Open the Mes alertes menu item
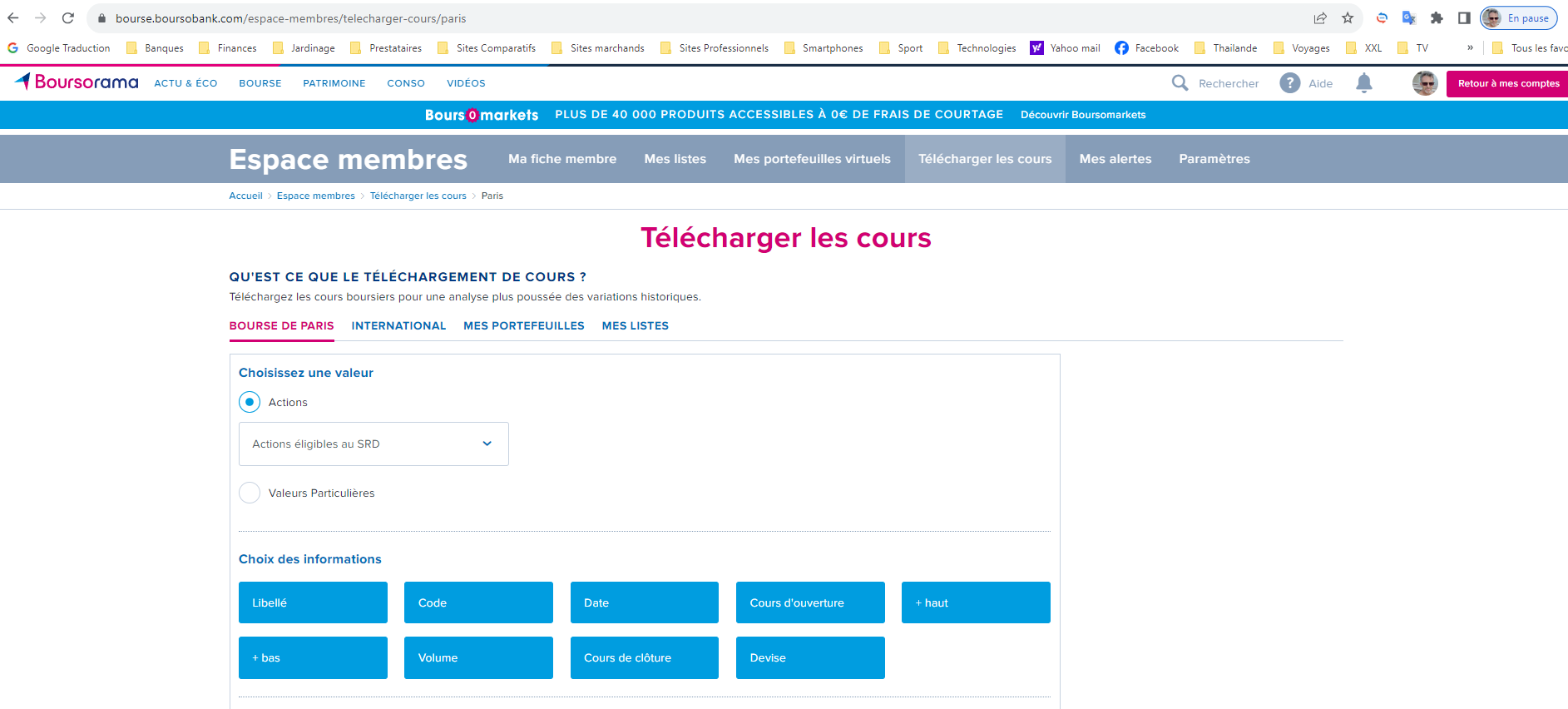This screenshot has width=1568, height=709. pyautogui.click(x=1115, y=159)
